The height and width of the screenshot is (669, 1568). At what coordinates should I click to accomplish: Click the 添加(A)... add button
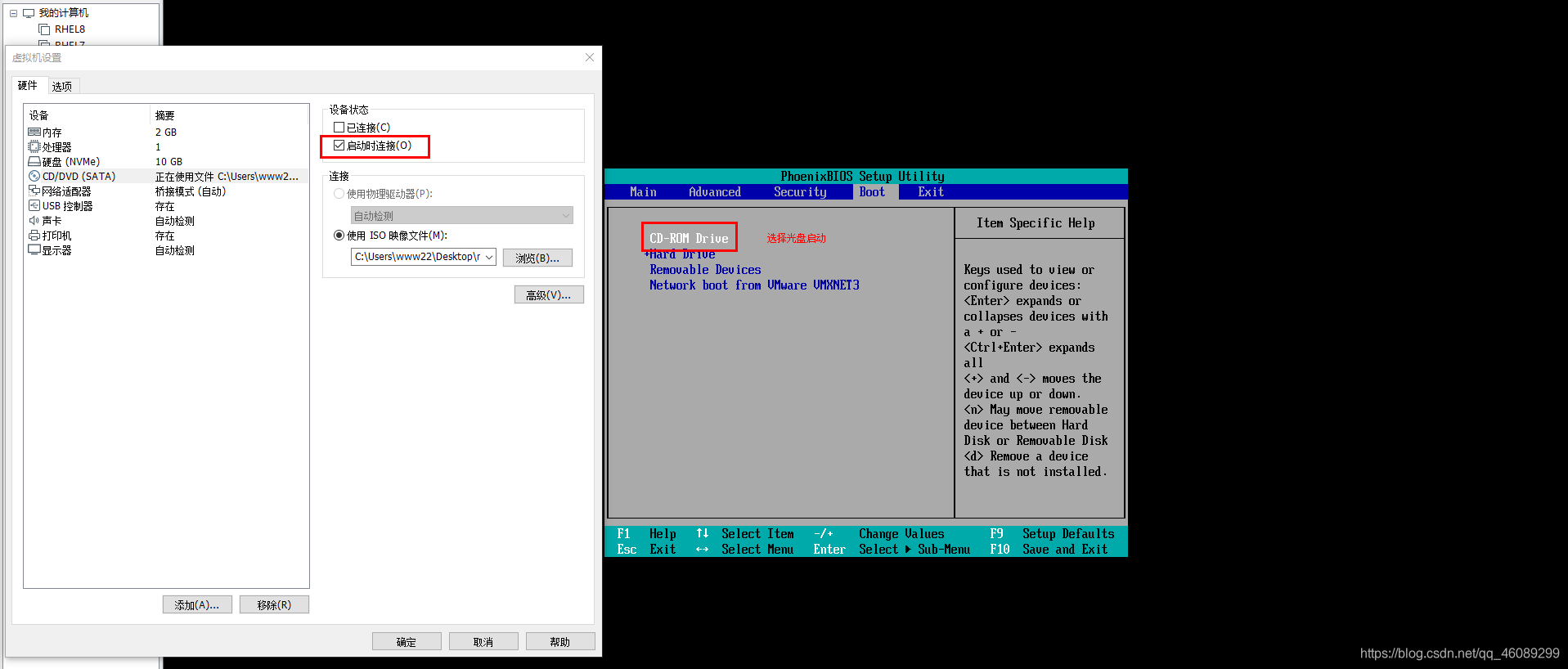pos(197,604)
